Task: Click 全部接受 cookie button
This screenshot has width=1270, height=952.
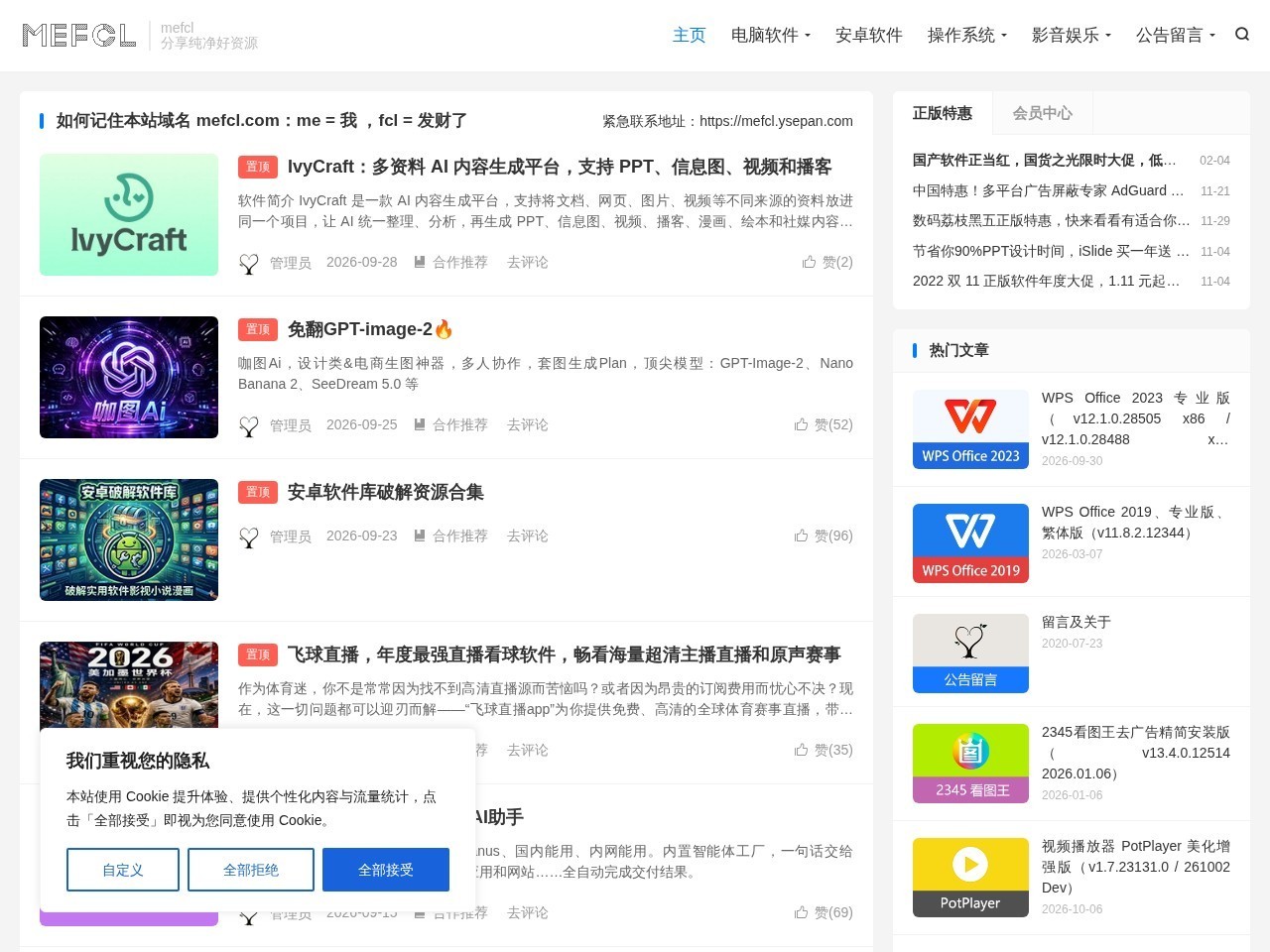Action: (386, 870)
